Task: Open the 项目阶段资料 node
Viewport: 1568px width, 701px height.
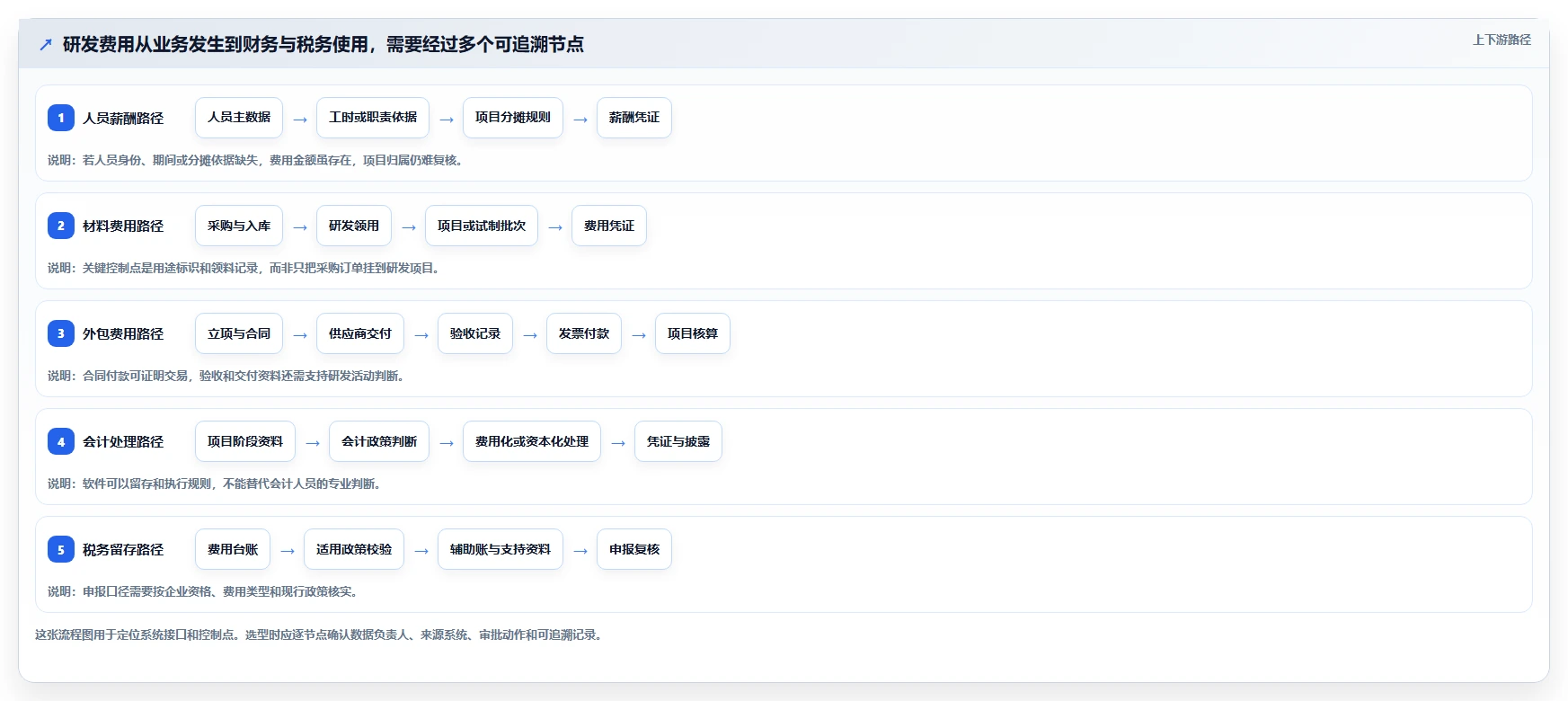Action: coord(245,441)
